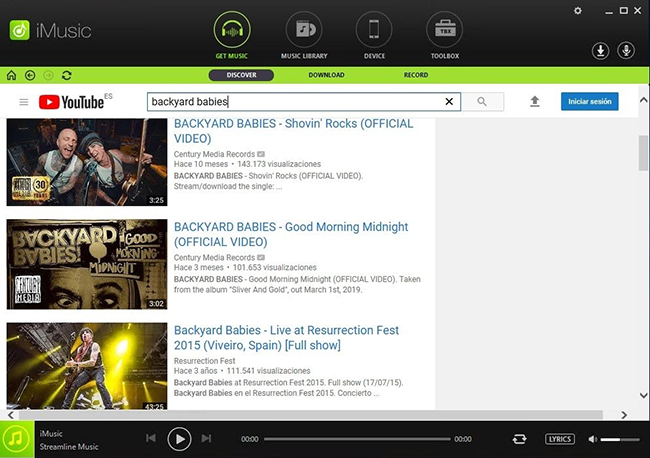Click the Iniciar sesión button
Viewport: 650px width, 458px height.
tap(589, 102)
